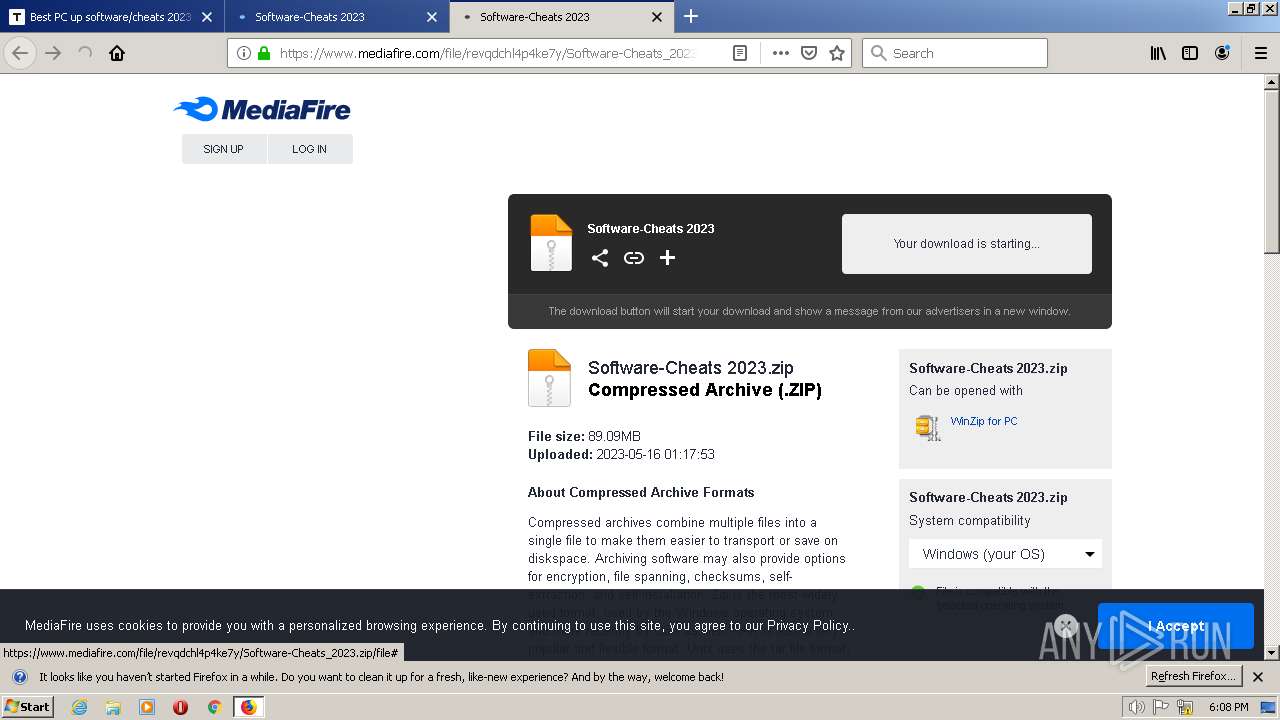Click the green padlock security icon
The height and width of the screenshot is (720, 1280).
click(264, 53)
